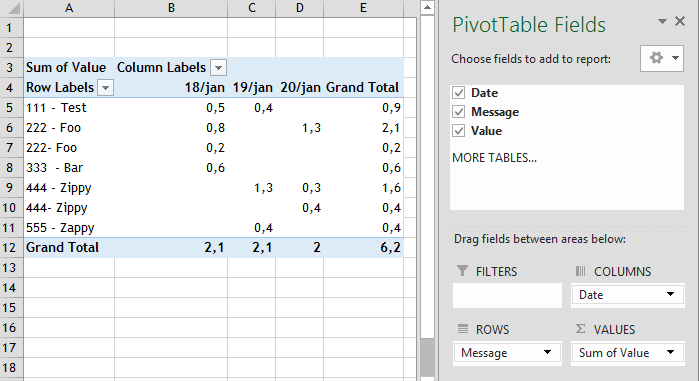Click the empty FILTERS area box

(507, 296)
